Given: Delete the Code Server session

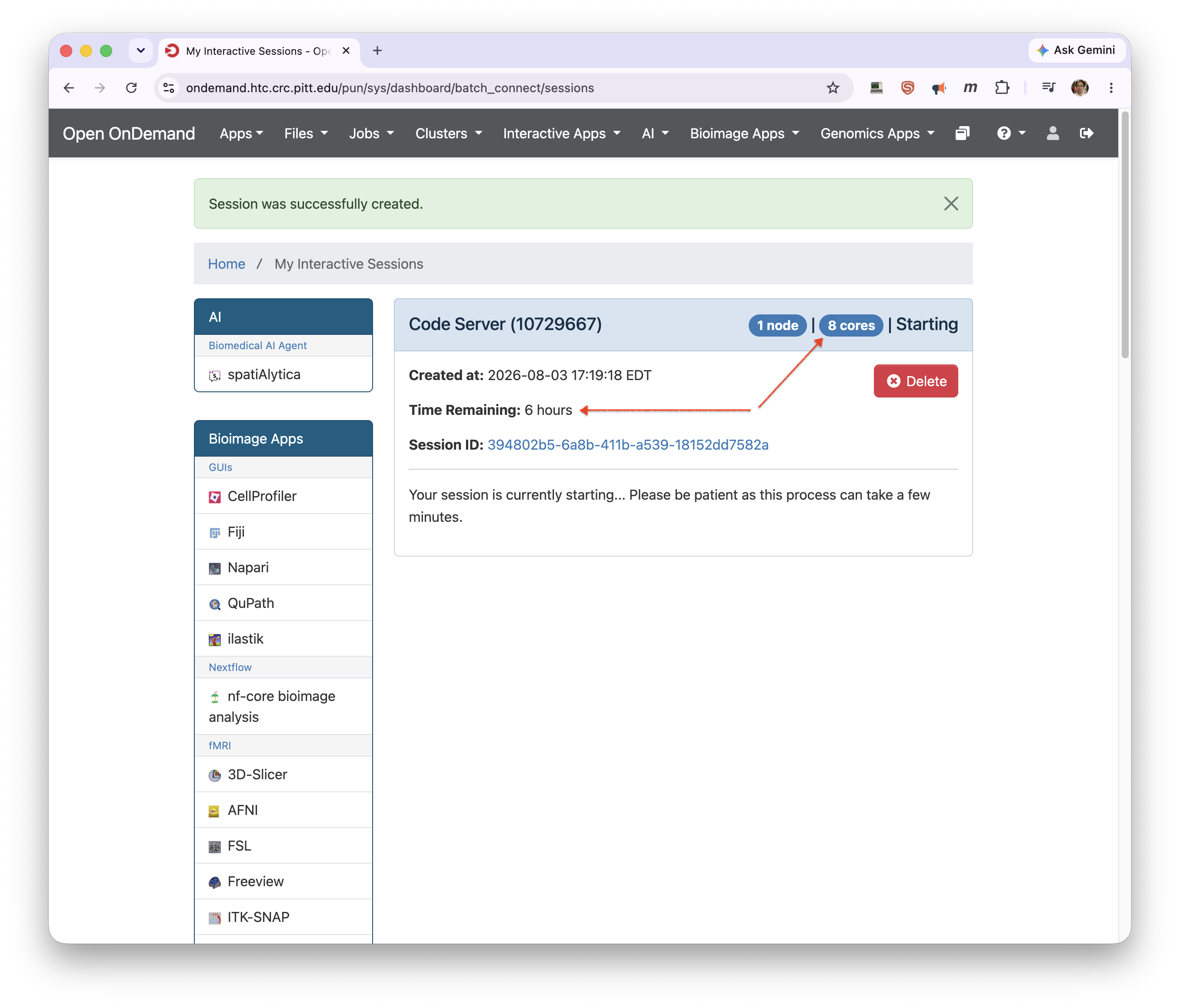Looking at the screenshot, I should (916, 381).
